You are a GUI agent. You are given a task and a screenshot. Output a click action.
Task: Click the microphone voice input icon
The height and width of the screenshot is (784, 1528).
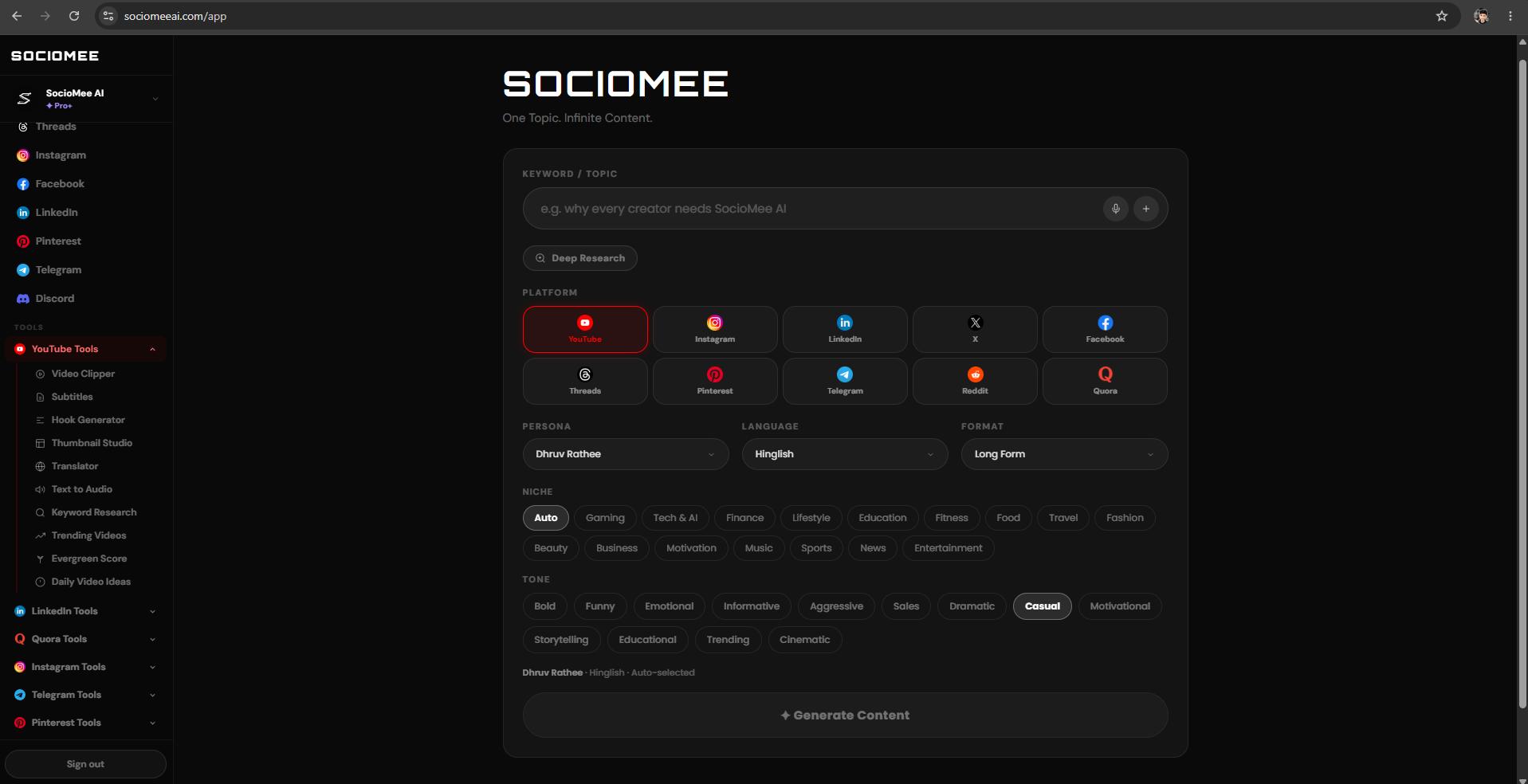tap(1115, 209)
